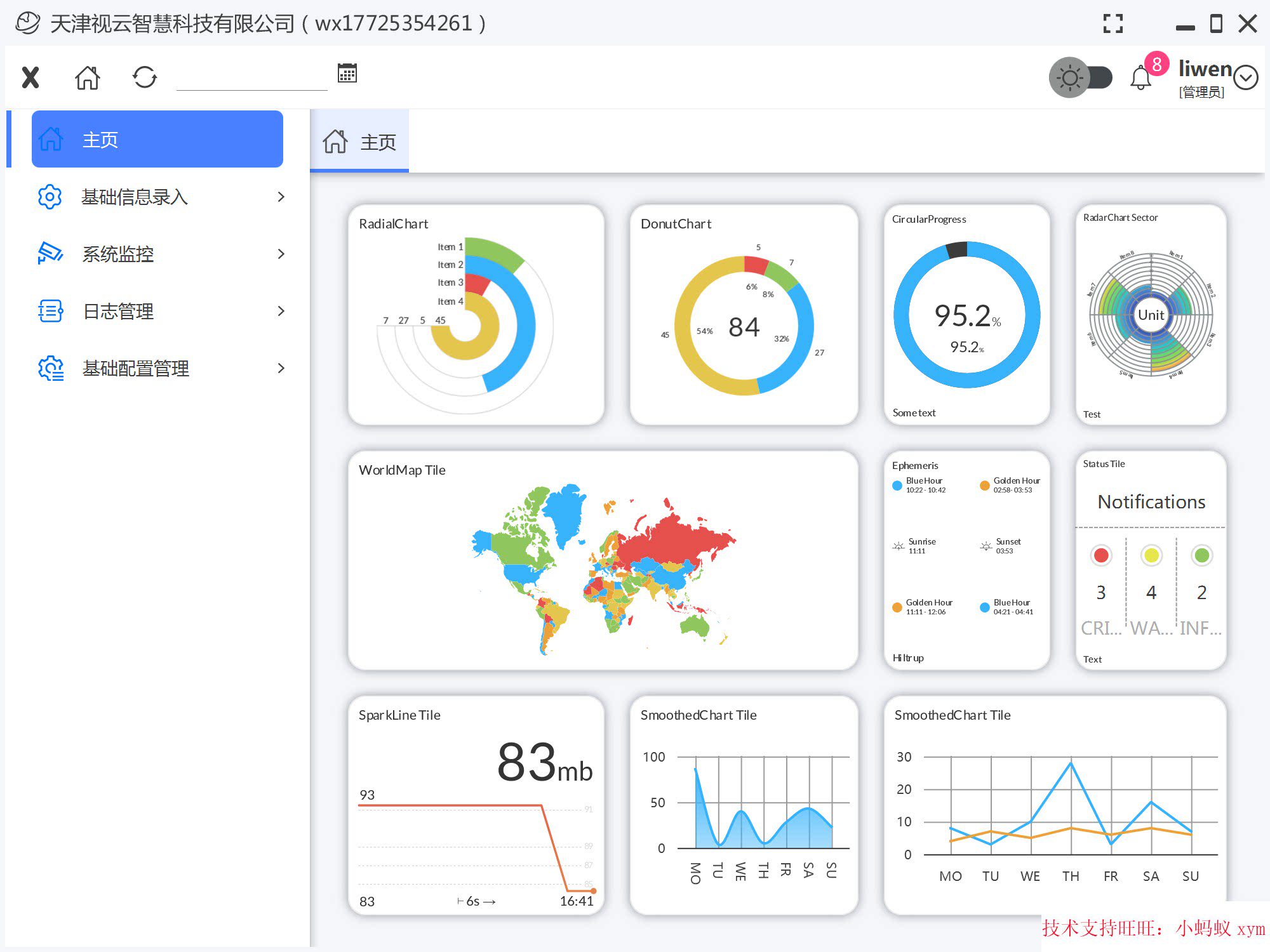Click the Unit button in RadarChart Sector
This screenshot has width=1270, height=952.
coord(1150,314)
